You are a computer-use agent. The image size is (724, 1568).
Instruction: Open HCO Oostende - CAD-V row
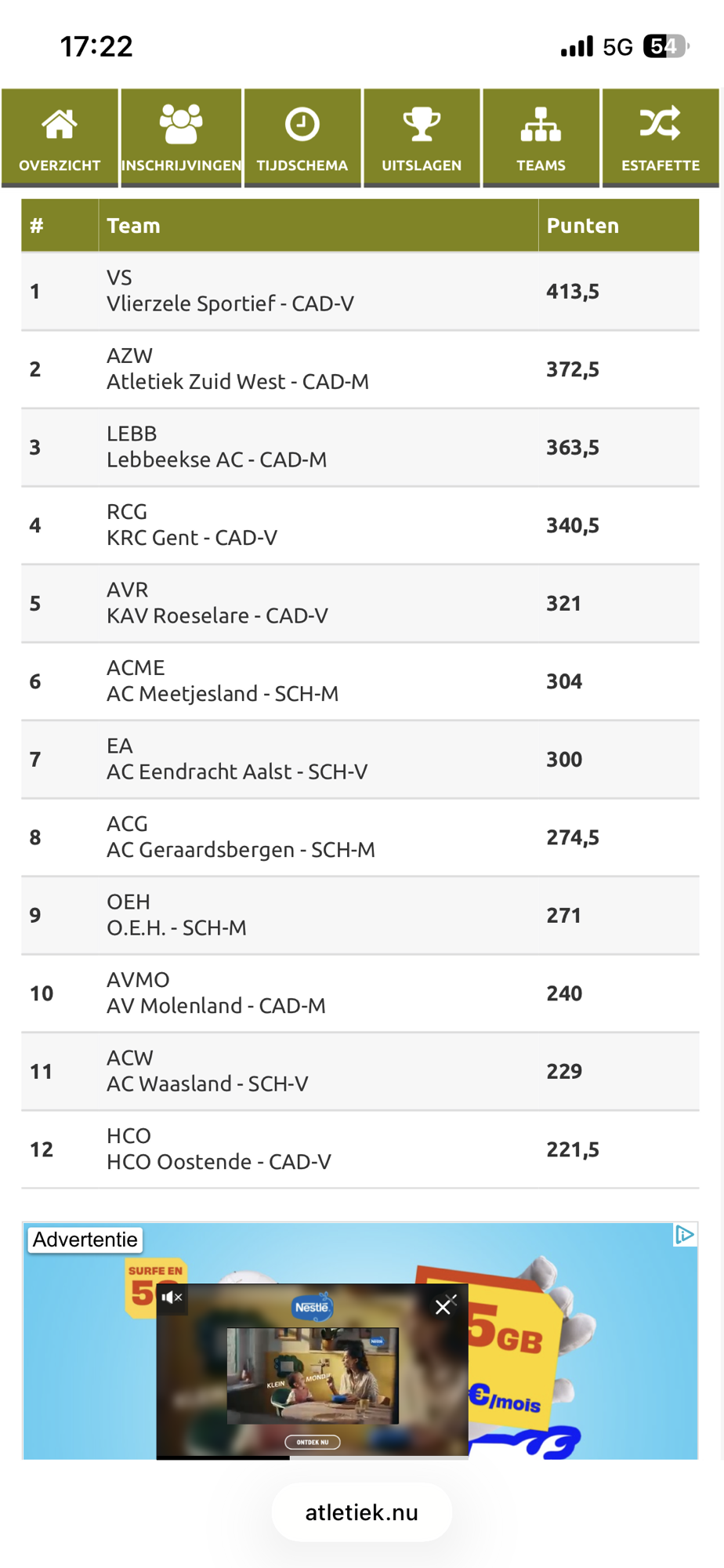point(360,1149)
